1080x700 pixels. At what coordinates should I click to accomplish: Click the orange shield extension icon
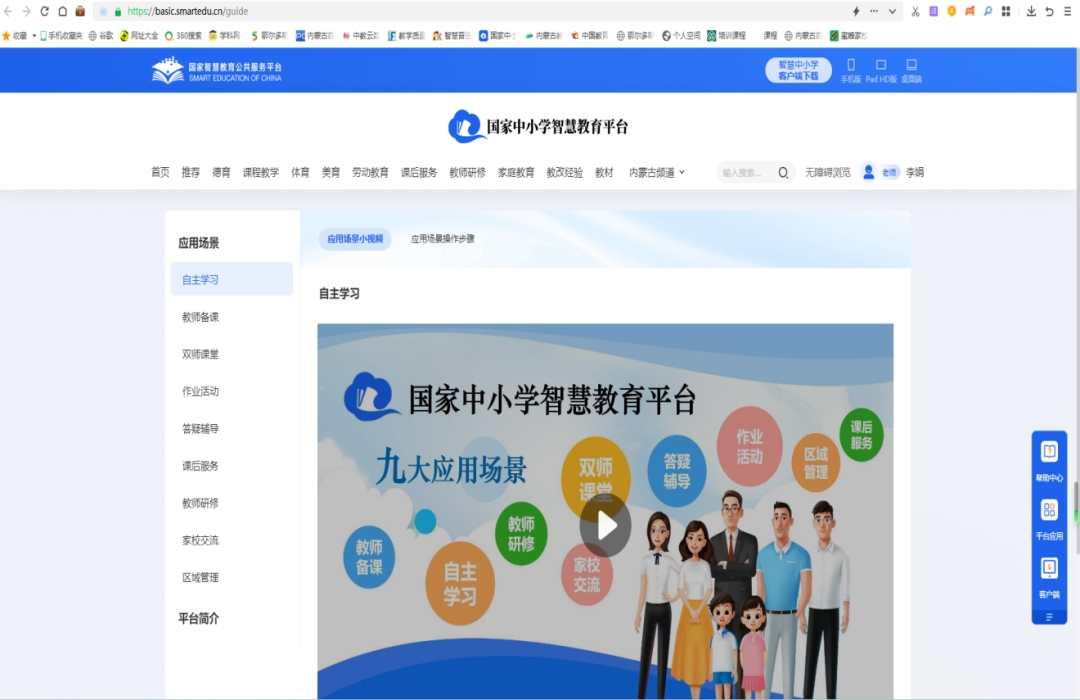(x=951, y=11)
